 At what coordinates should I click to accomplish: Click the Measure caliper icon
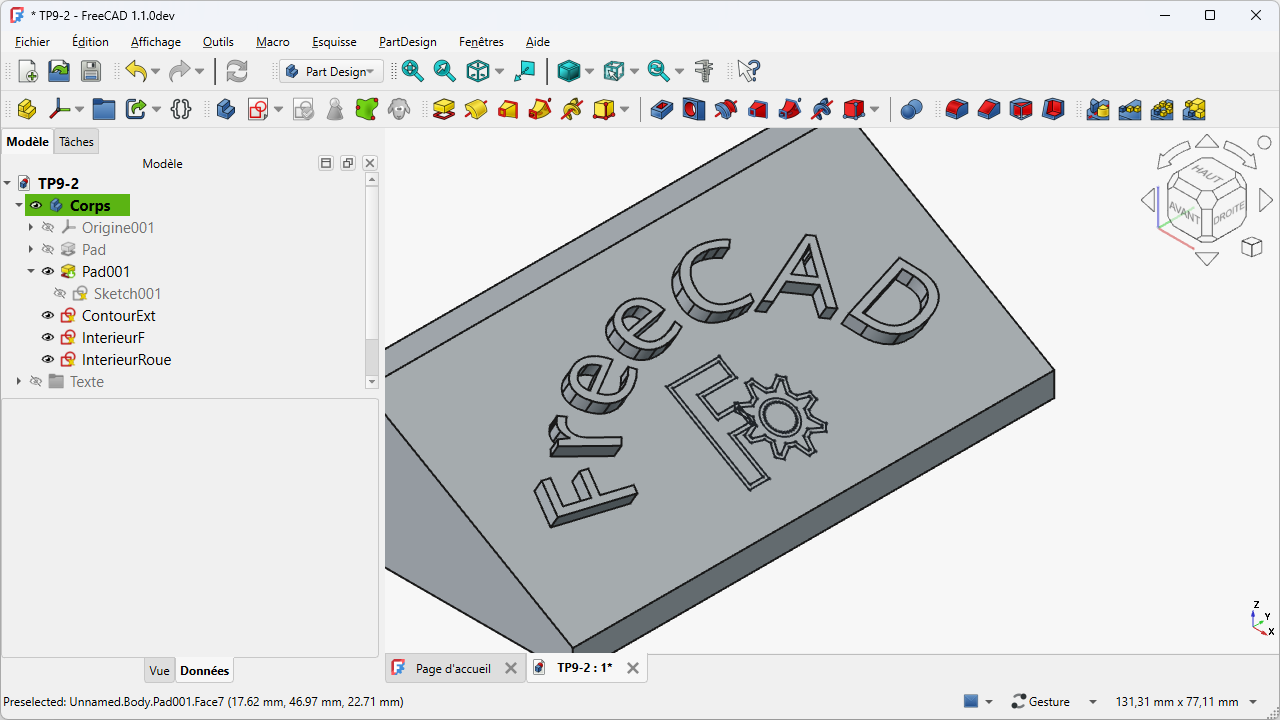coord(704,71)
